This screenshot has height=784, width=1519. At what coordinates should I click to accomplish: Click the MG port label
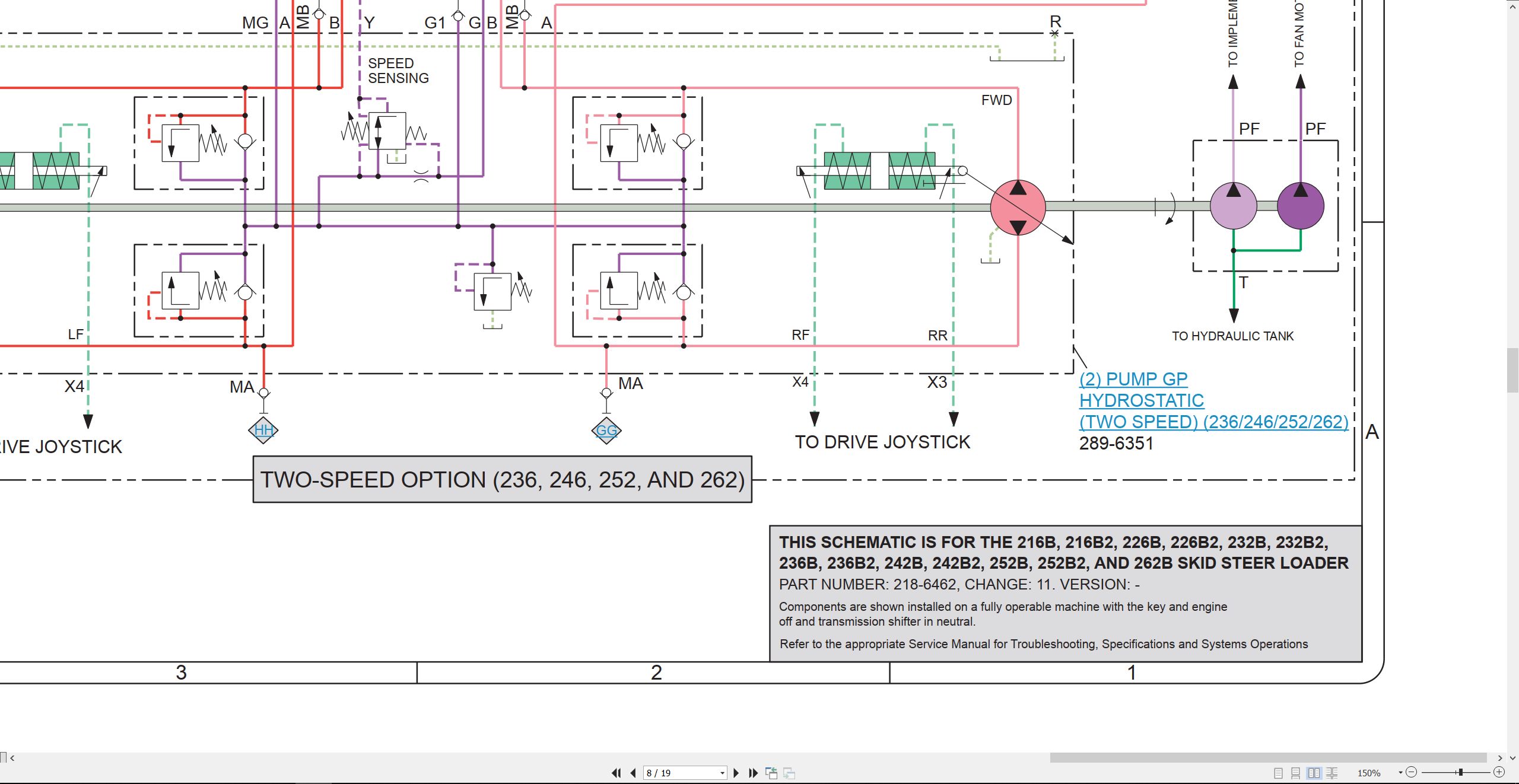(255, 23)
